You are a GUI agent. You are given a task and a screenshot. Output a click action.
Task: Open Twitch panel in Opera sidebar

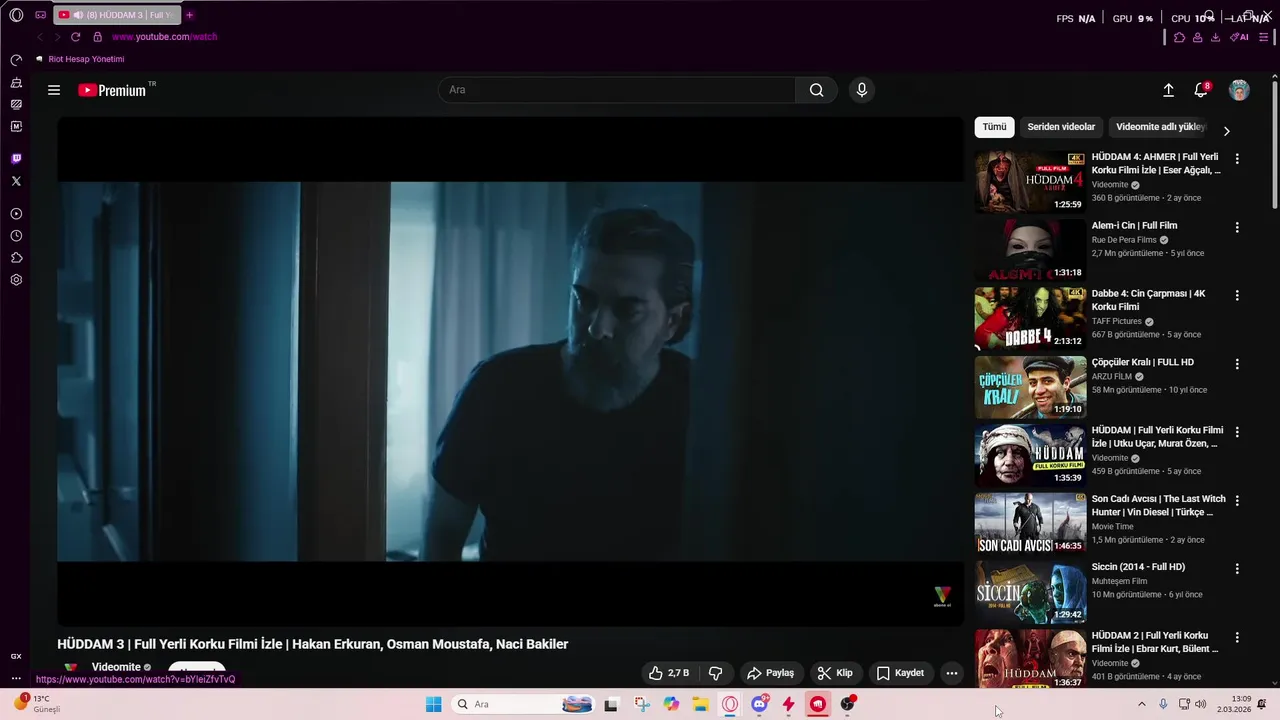pyautogui.click(x=16, y=159)
